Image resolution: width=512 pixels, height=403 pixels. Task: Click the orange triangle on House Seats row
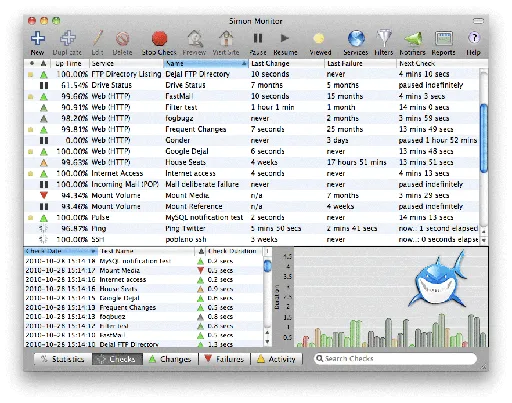tap(44, 163)
